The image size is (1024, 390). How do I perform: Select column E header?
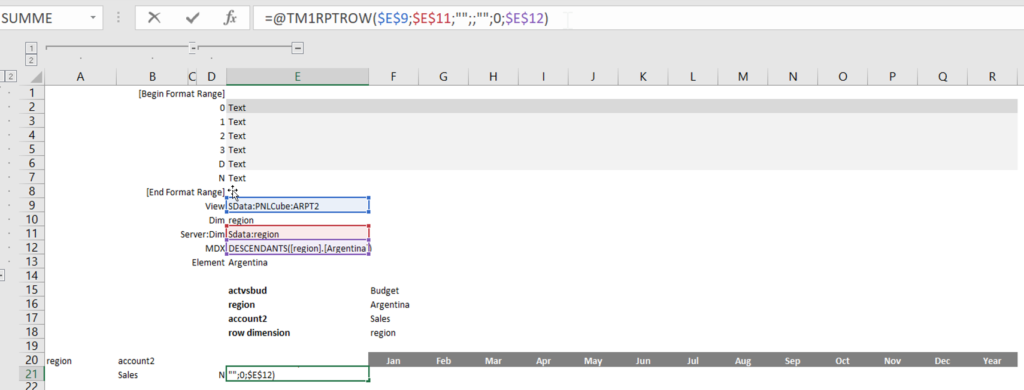click(297, 77)
